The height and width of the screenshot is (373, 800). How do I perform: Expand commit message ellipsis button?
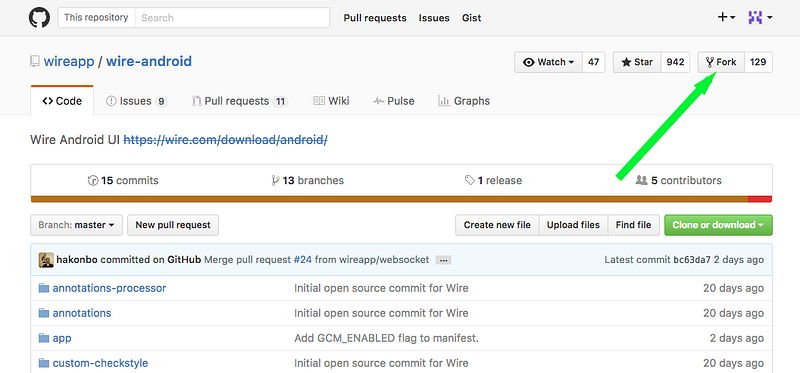click(x=443, y=260)
